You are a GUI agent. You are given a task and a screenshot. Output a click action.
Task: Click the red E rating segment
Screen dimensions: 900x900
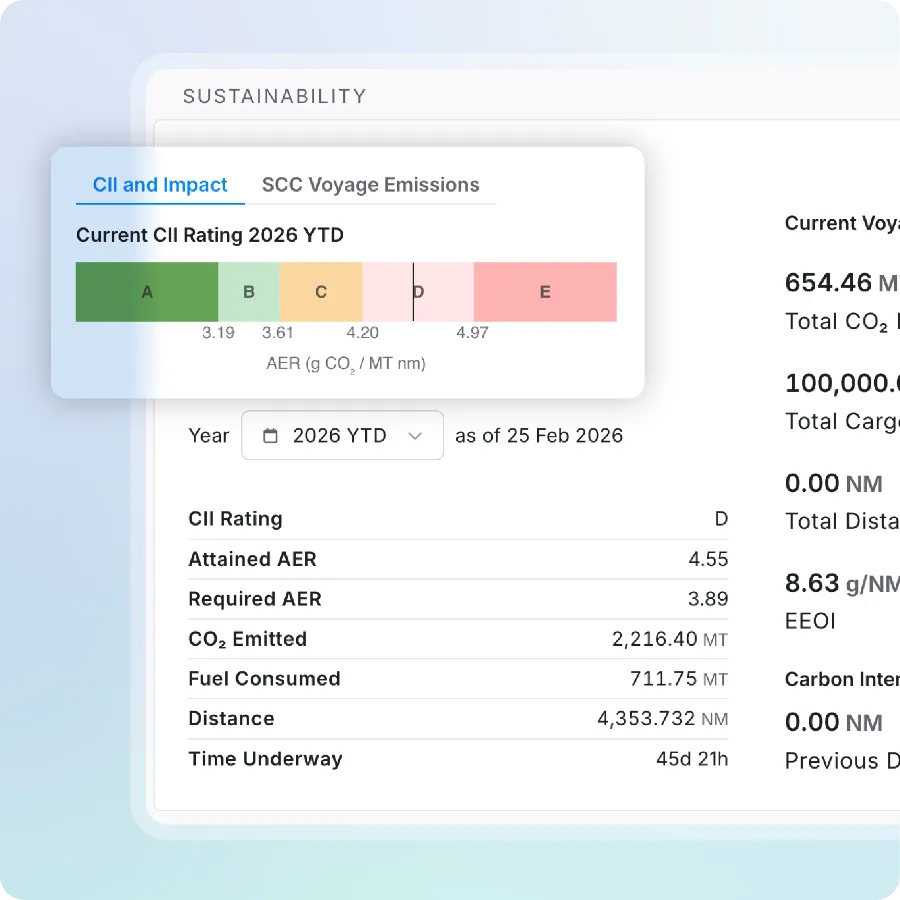coord(545,291)
